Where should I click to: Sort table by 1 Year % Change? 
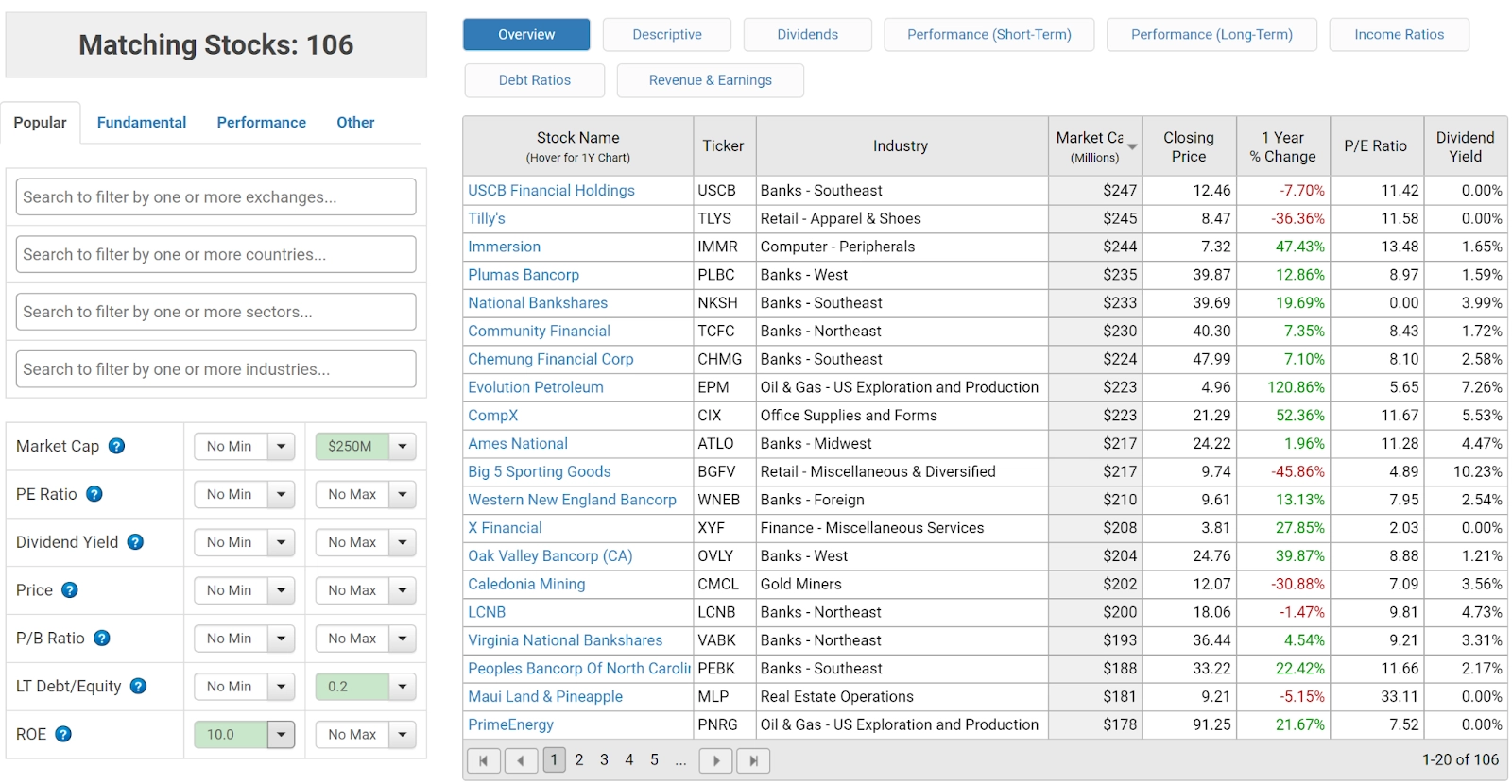coord(1282,146)
